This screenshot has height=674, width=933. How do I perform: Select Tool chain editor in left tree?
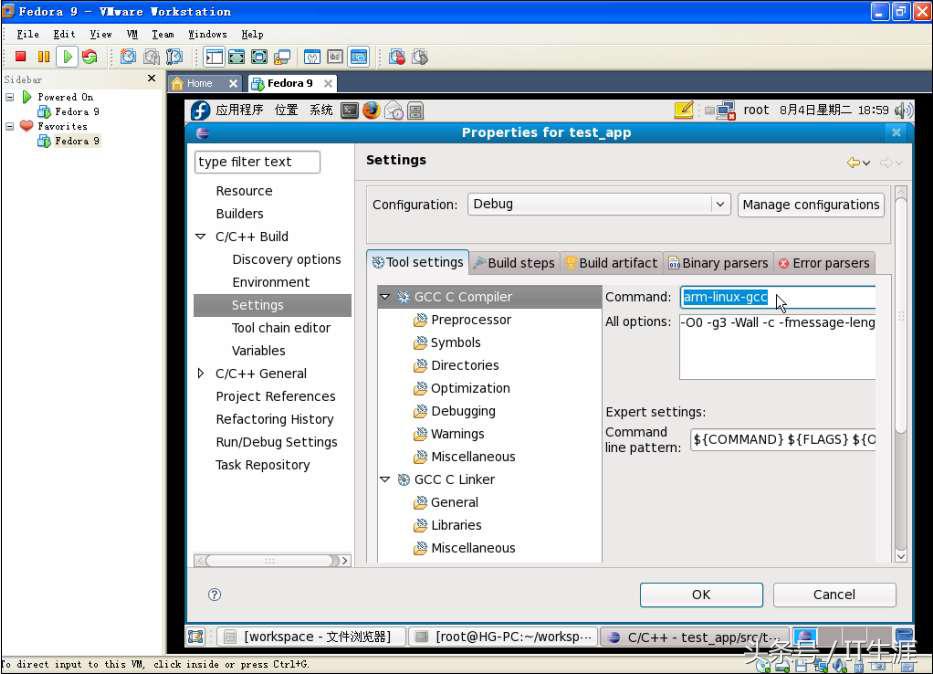tap(281, 328)
